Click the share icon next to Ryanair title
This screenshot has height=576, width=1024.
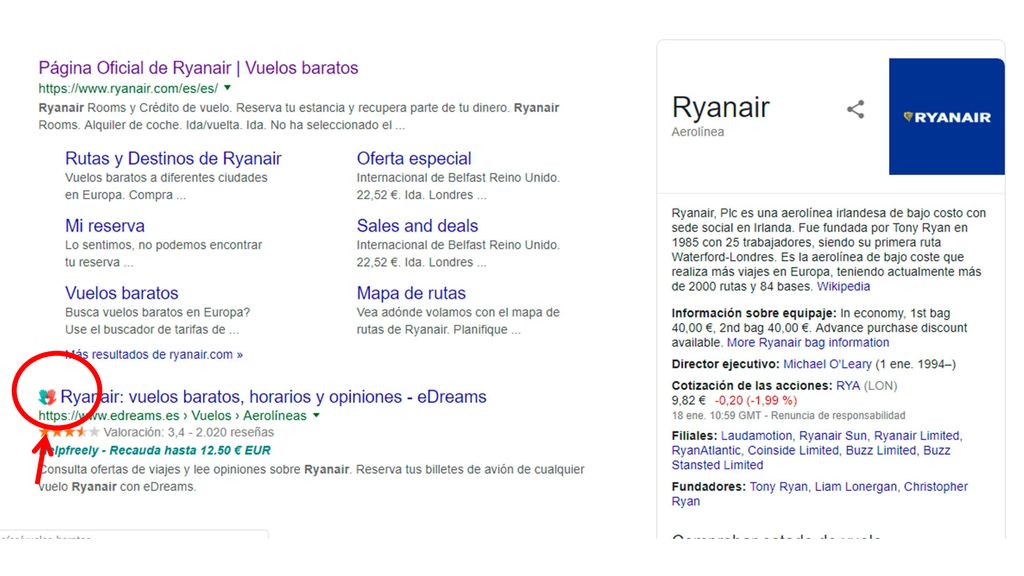(x=856, y=109)
